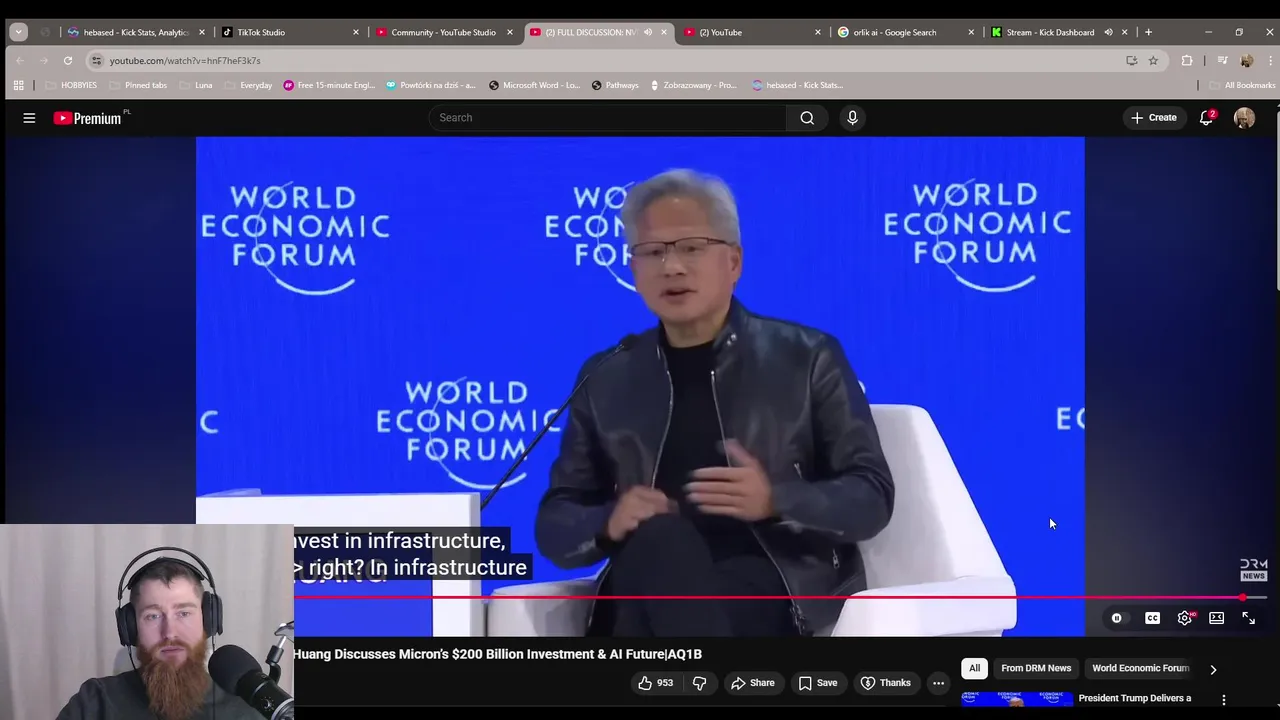Open the YouTube guide hamburger menu
The image size is (1280, 720).
(29, 118)
